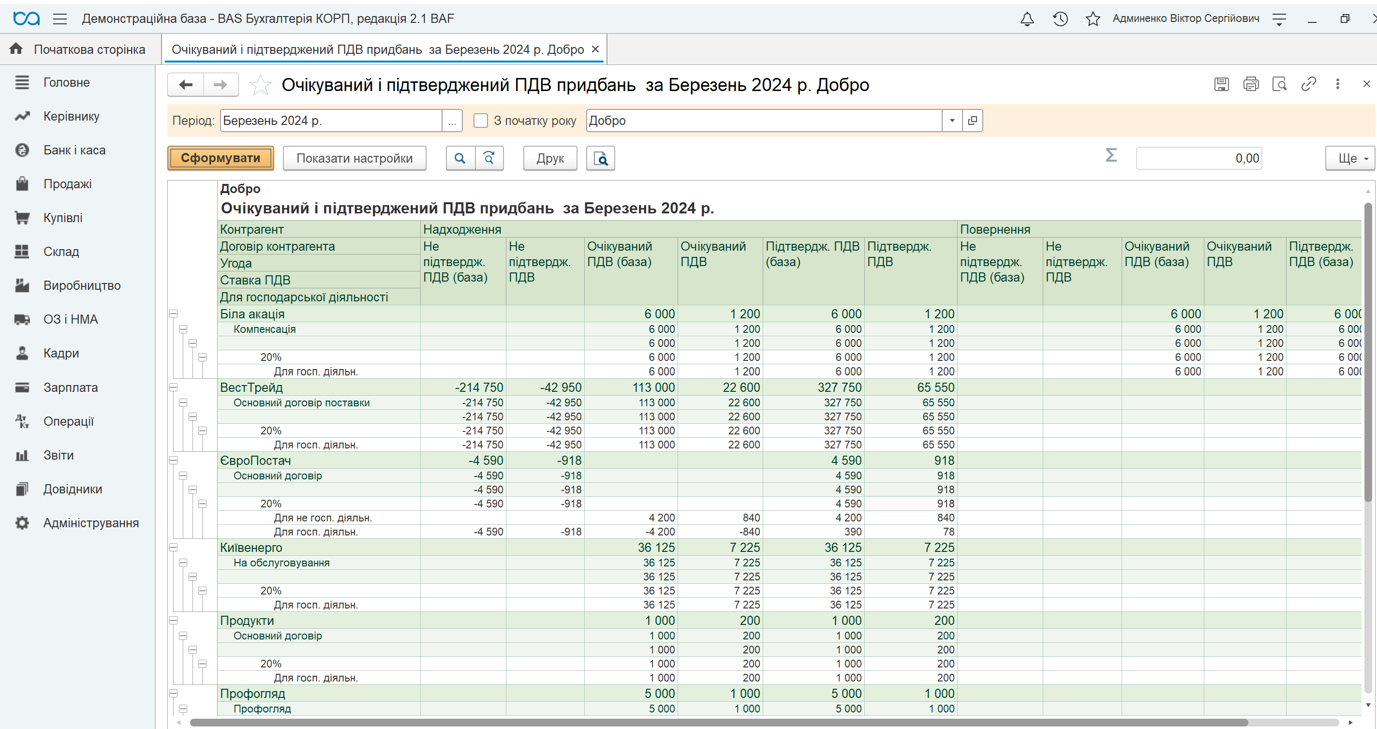Click the printer icon at top right
Screen dimensions: 1377x729
1250,85
